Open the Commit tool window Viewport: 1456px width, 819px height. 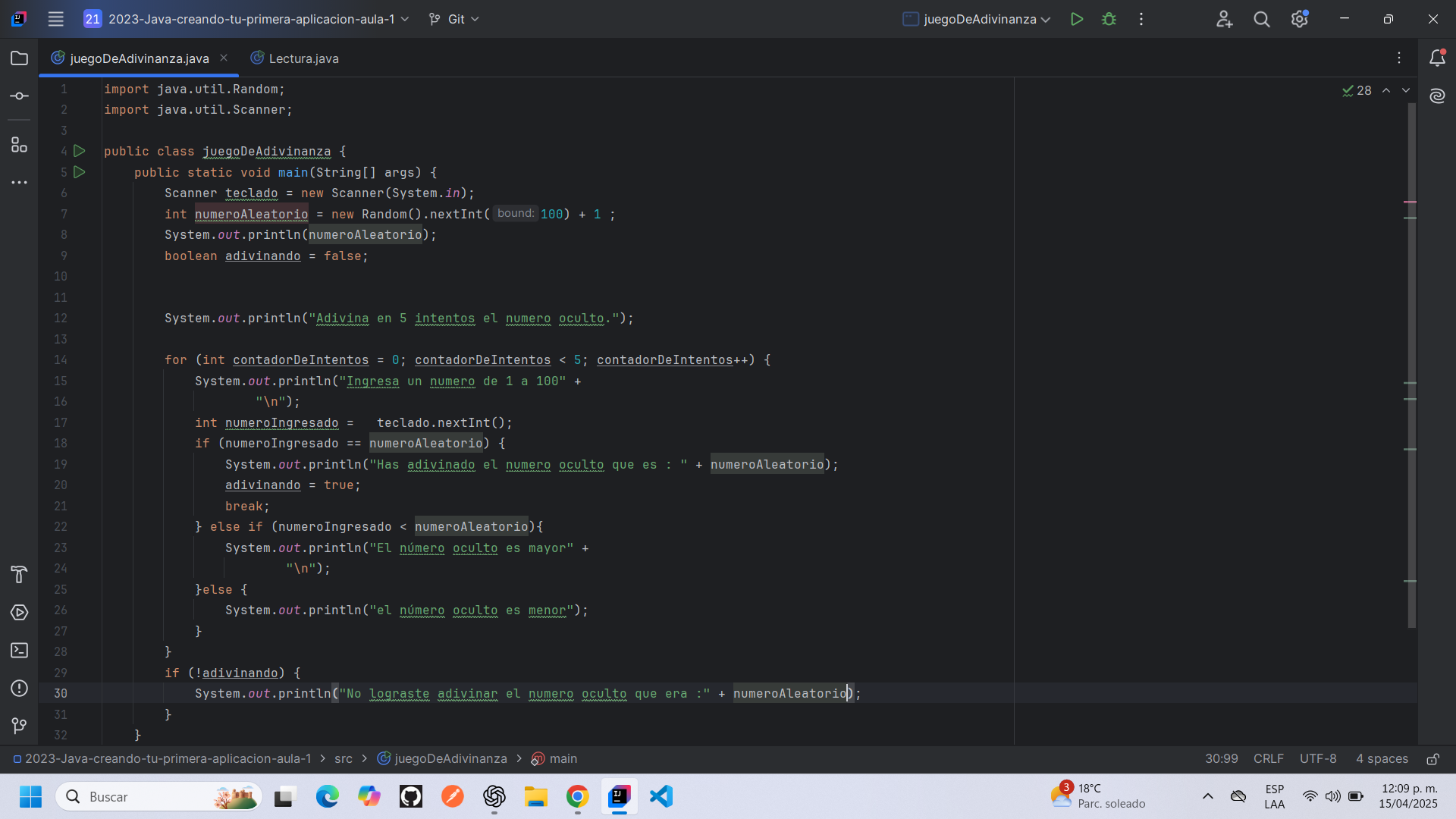click(20, 96)
